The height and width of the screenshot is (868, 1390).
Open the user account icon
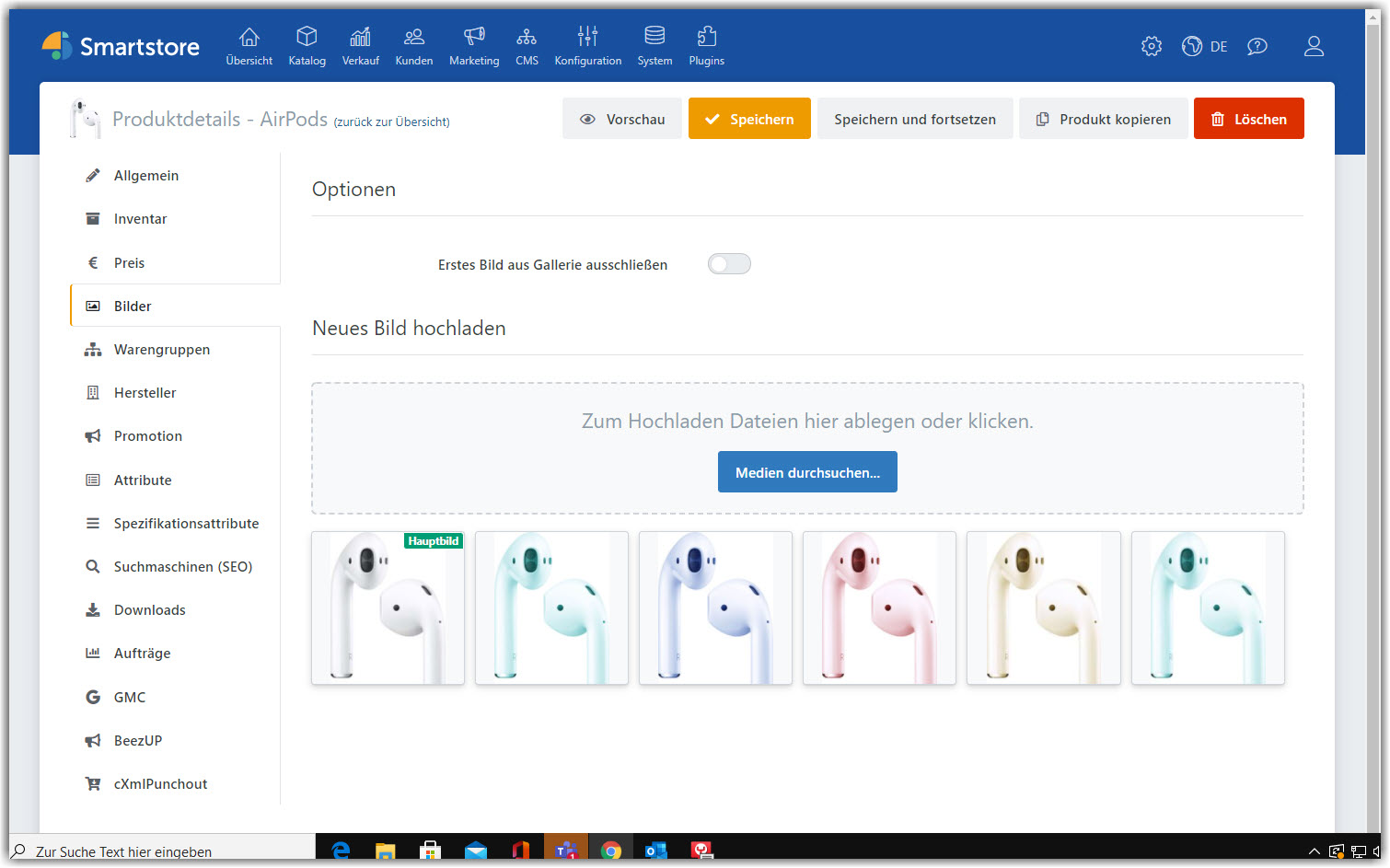[1314, 45]
